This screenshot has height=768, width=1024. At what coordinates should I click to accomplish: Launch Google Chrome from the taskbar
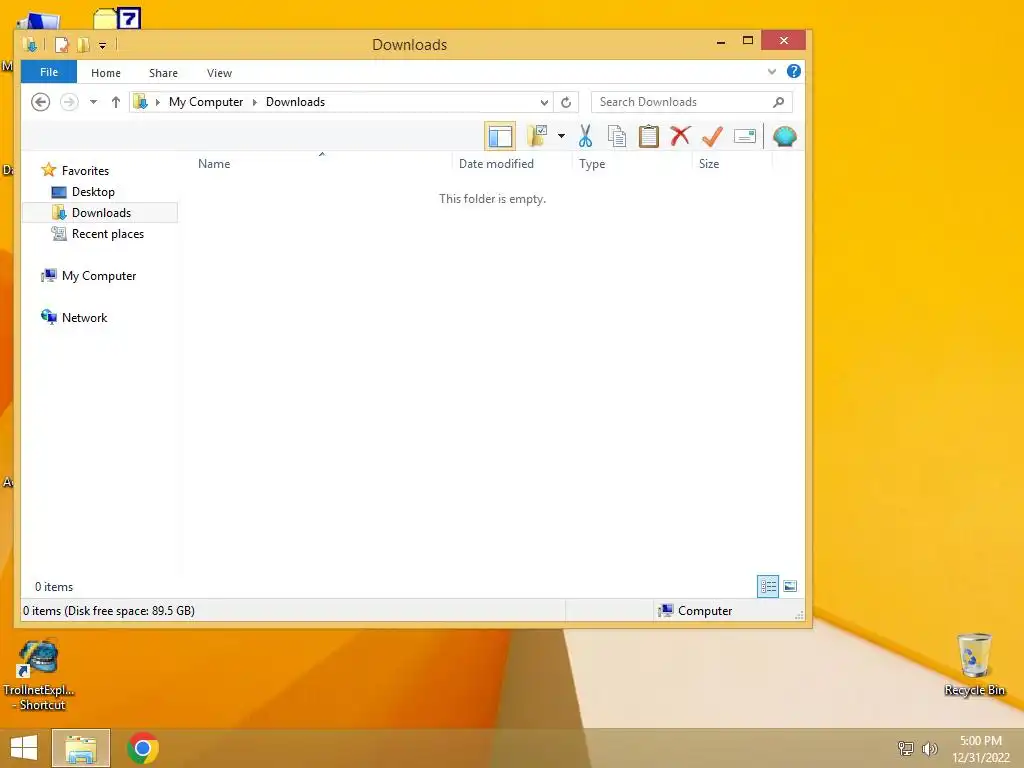click(x=143, y=748)
